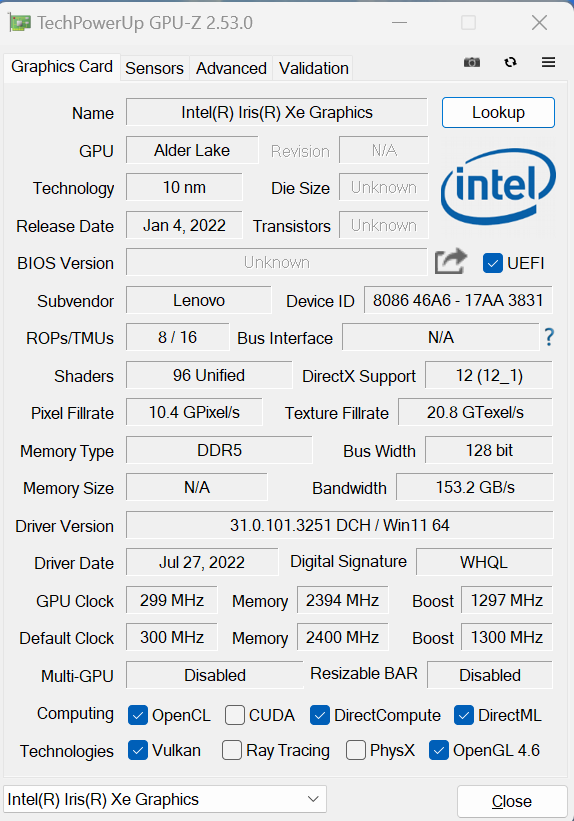This screenshot has height=821, width=574.
Task: Take a screenshot with the camera icon
Action: pos(471,62)
